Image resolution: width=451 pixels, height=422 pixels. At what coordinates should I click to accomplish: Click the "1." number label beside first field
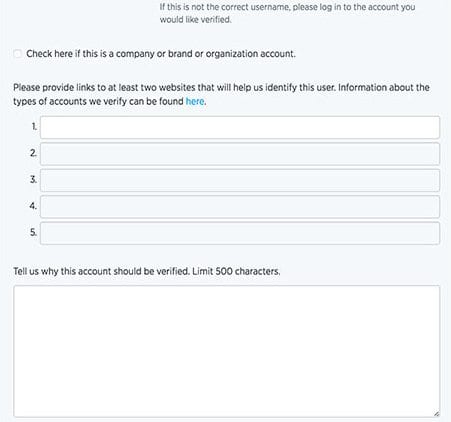pos(34,127)
